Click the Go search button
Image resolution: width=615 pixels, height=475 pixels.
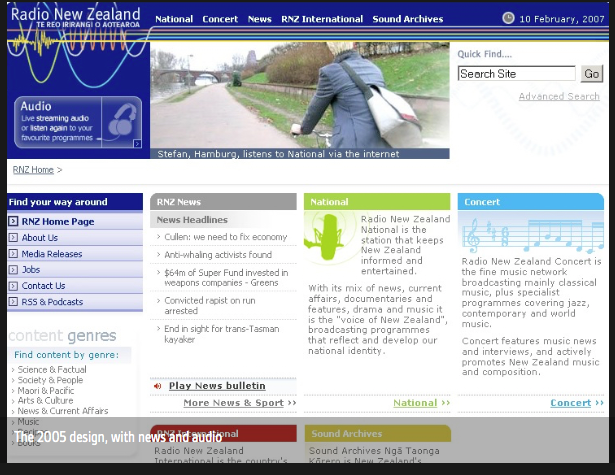591,74
